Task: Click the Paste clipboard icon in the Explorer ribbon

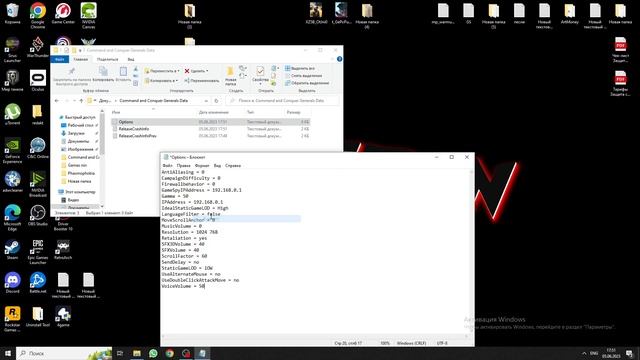Action: [123, 71]
